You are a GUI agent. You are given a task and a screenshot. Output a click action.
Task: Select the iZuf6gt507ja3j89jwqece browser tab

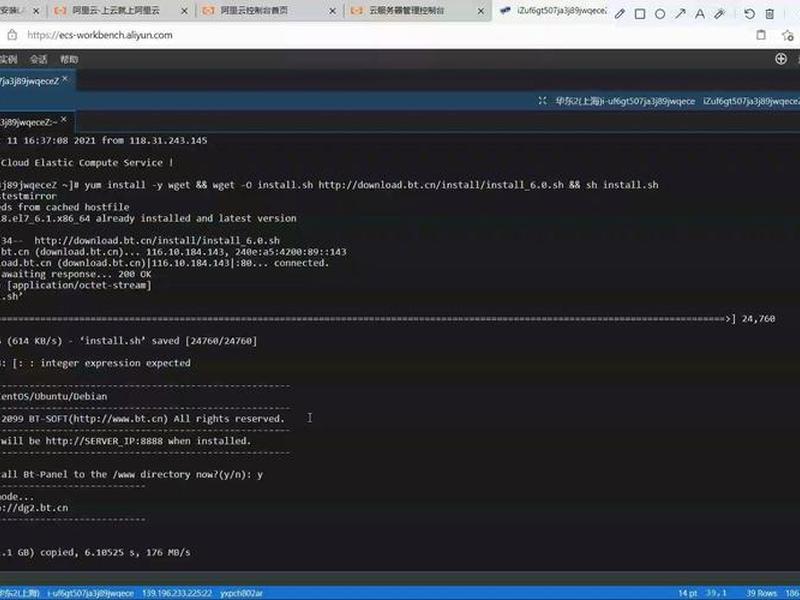coord(553,10)
